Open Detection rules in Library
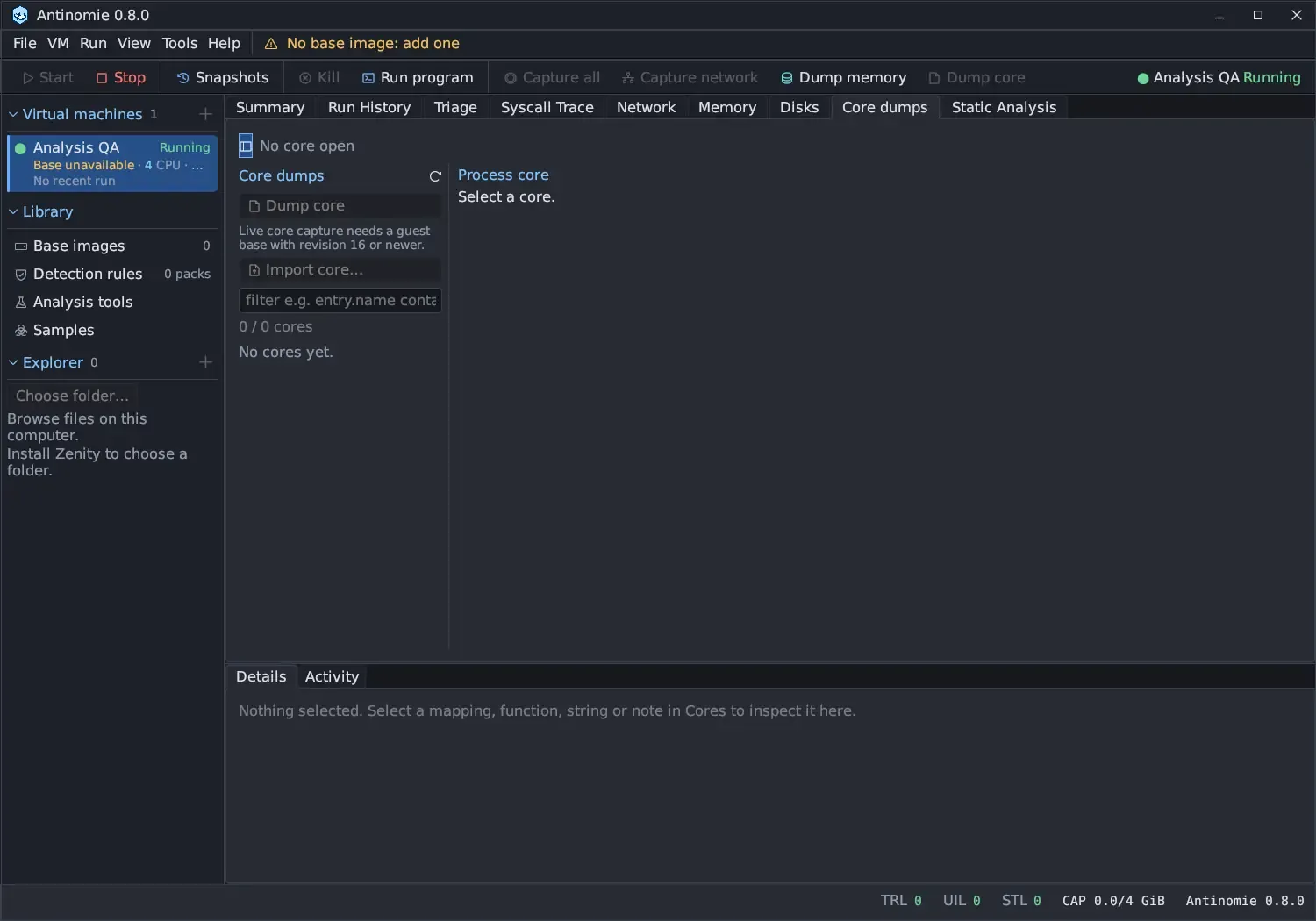 (112, 274)
